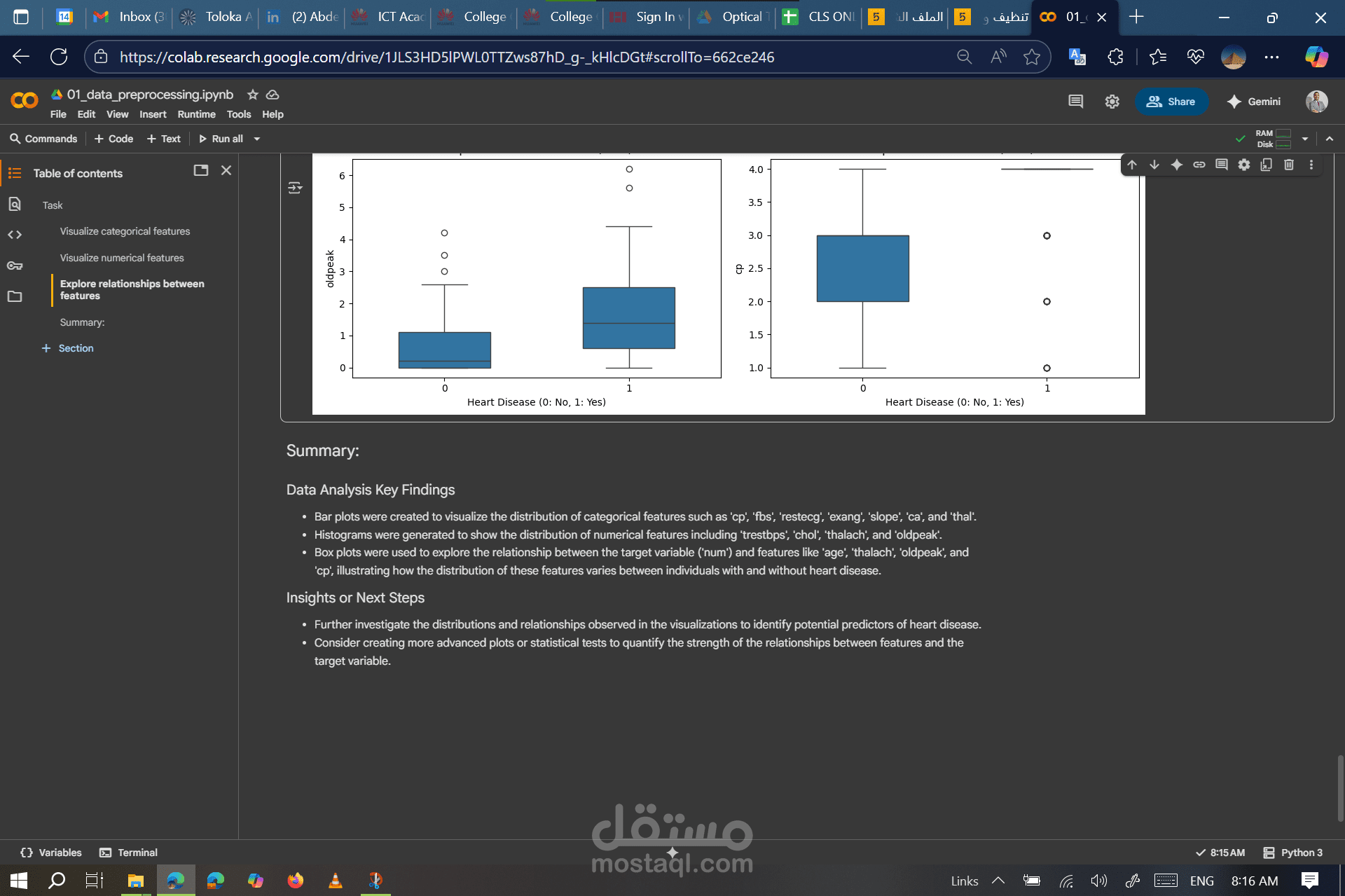
Task: Open RAM Disk resource dropdown arrow
Action: (1304, 139)
